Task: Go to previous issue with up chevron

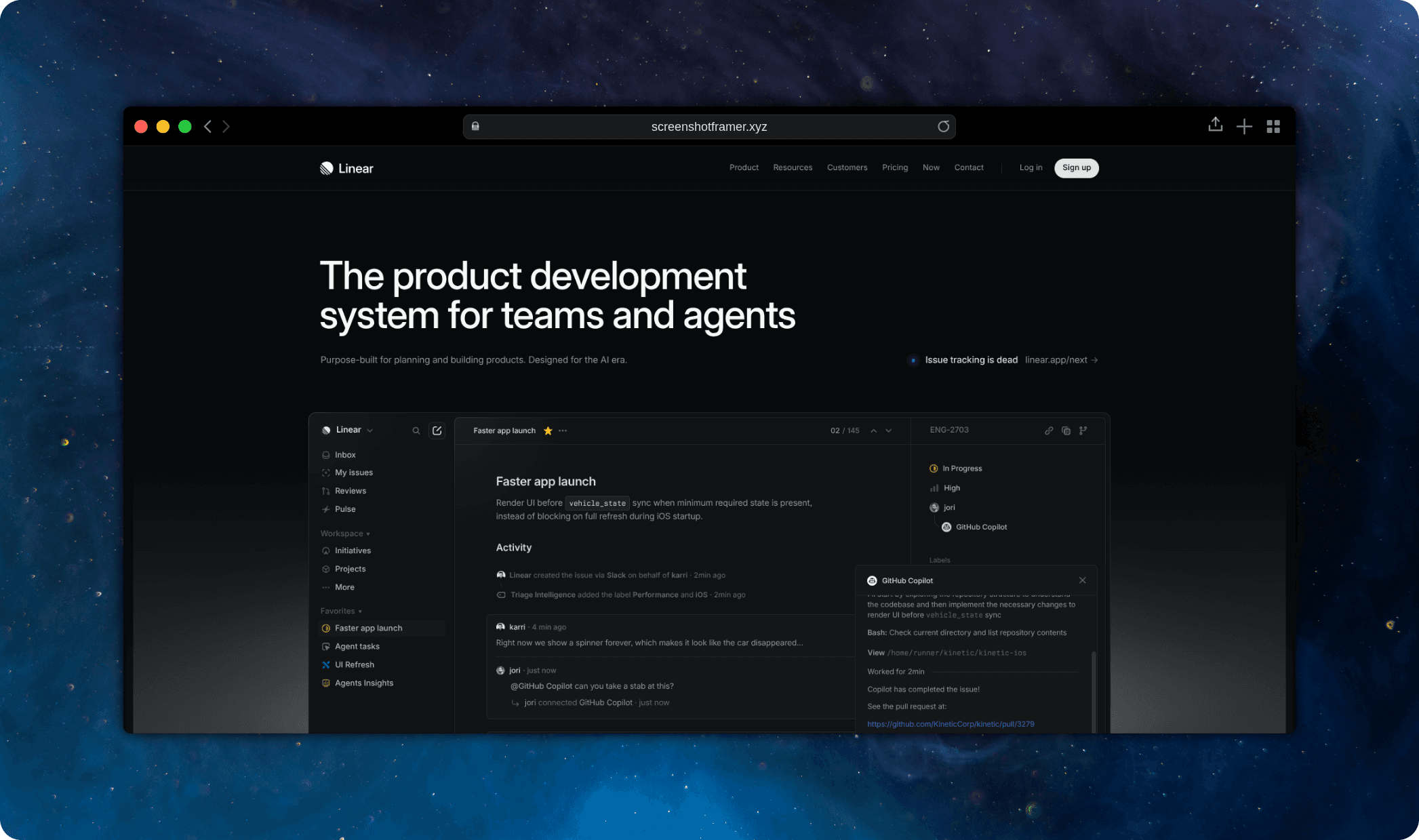Action: (874, 431)
